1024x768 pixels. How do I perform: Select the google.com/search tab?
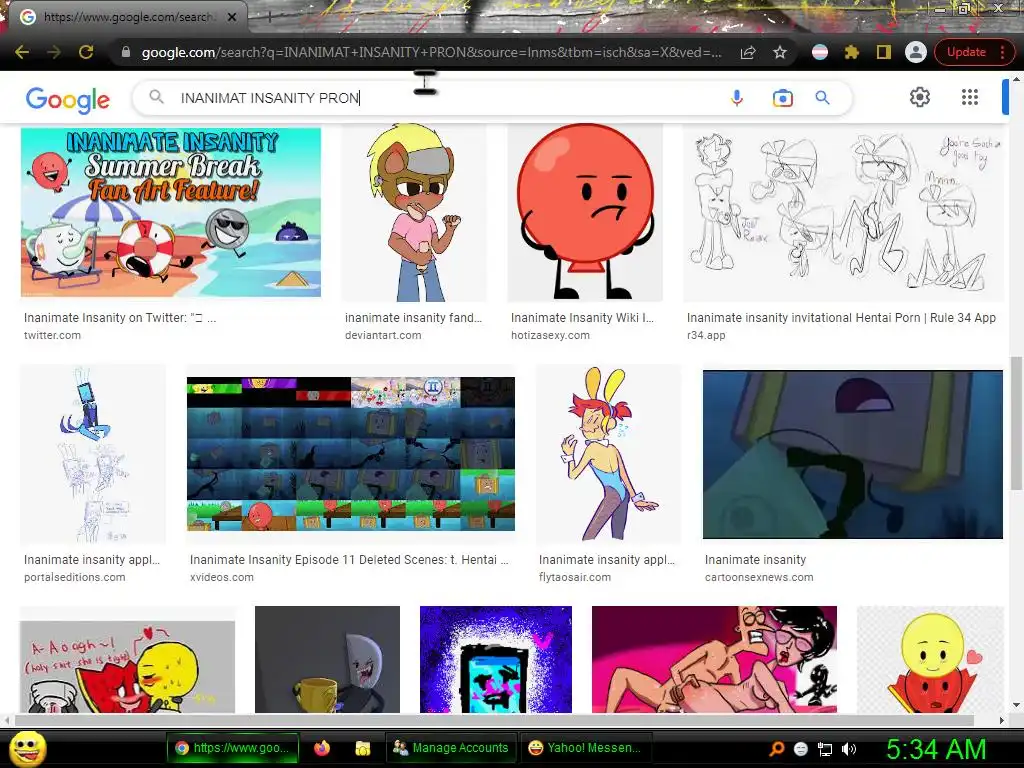tap(127, 17)
